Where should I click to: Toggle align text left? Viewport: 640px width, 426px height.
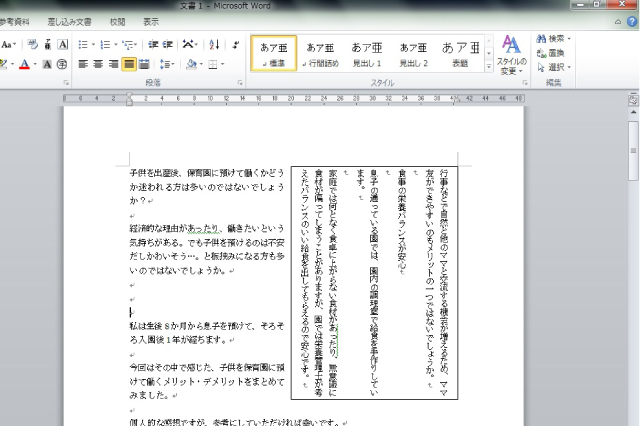pos(83,64)
